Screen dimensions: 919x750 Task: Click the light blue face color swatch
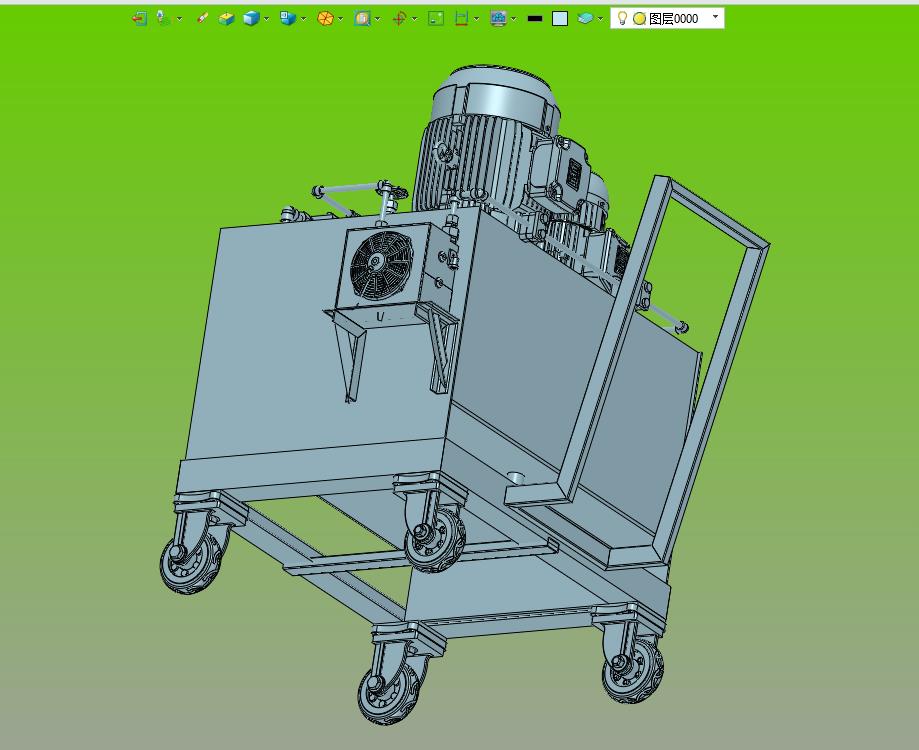click(x=560, y=19)
